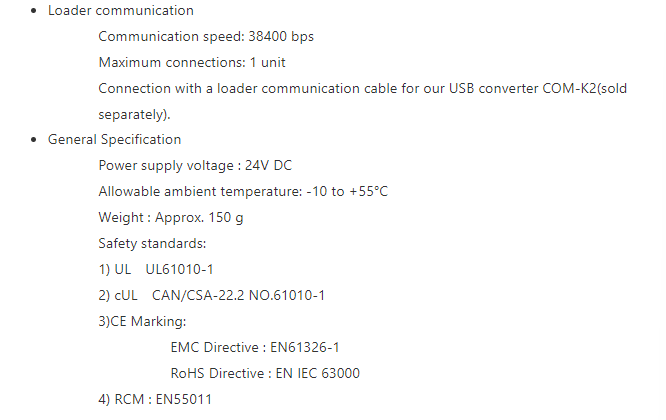666x420 pixels.
Task: Click the Loader communication heading
Action: point(121,10)
